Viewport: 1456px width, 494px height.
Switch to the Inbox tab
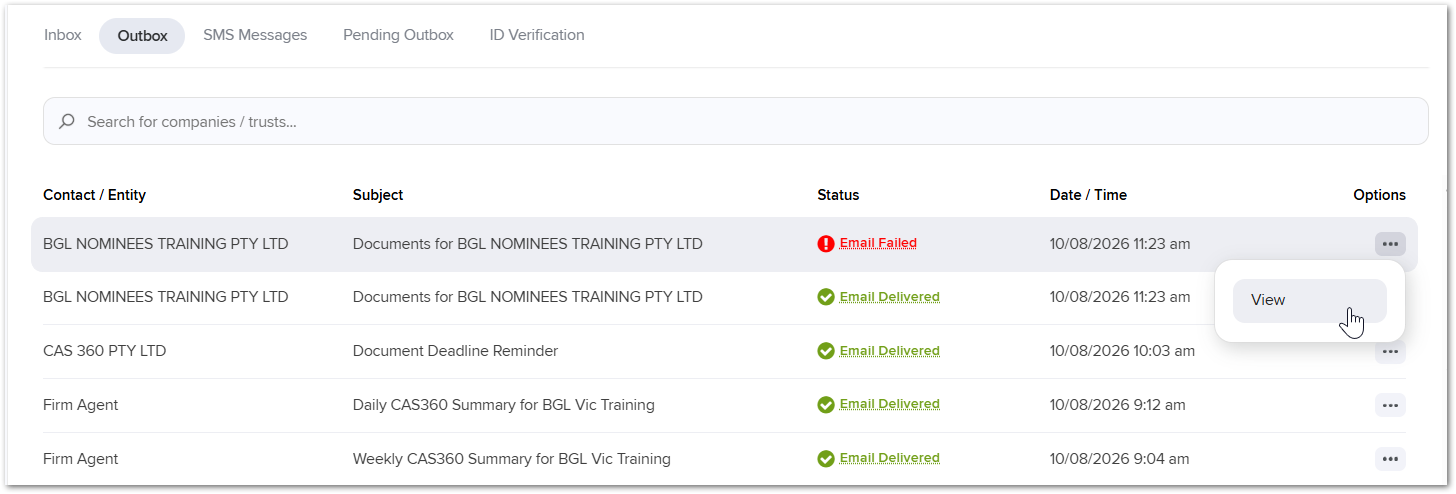[x=62, y=35]
